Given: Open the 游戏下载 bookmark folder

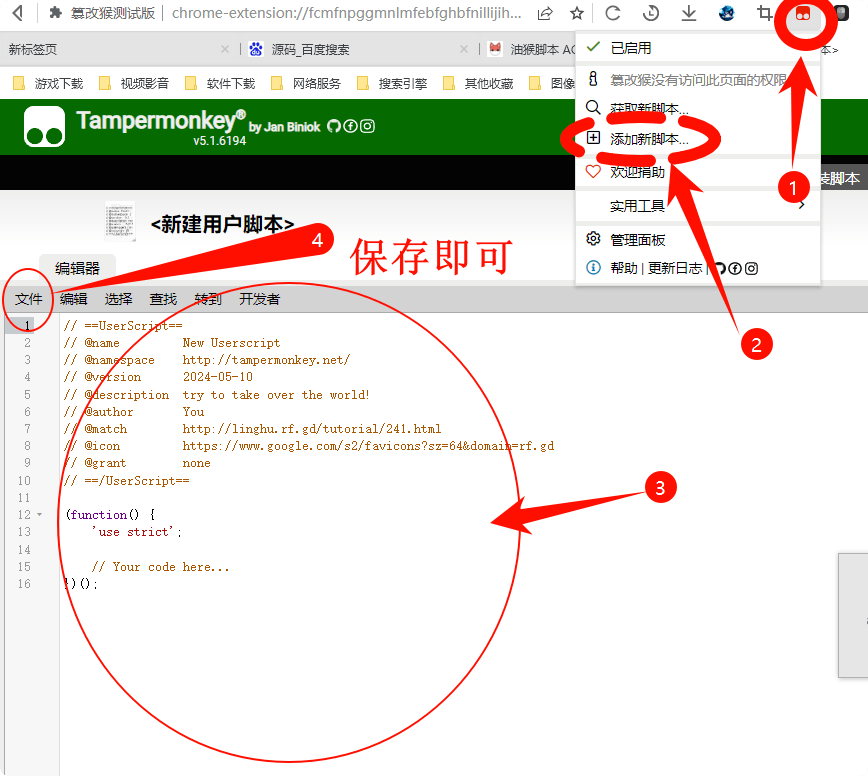Looking at the screenshot, I should pos(48,83).
